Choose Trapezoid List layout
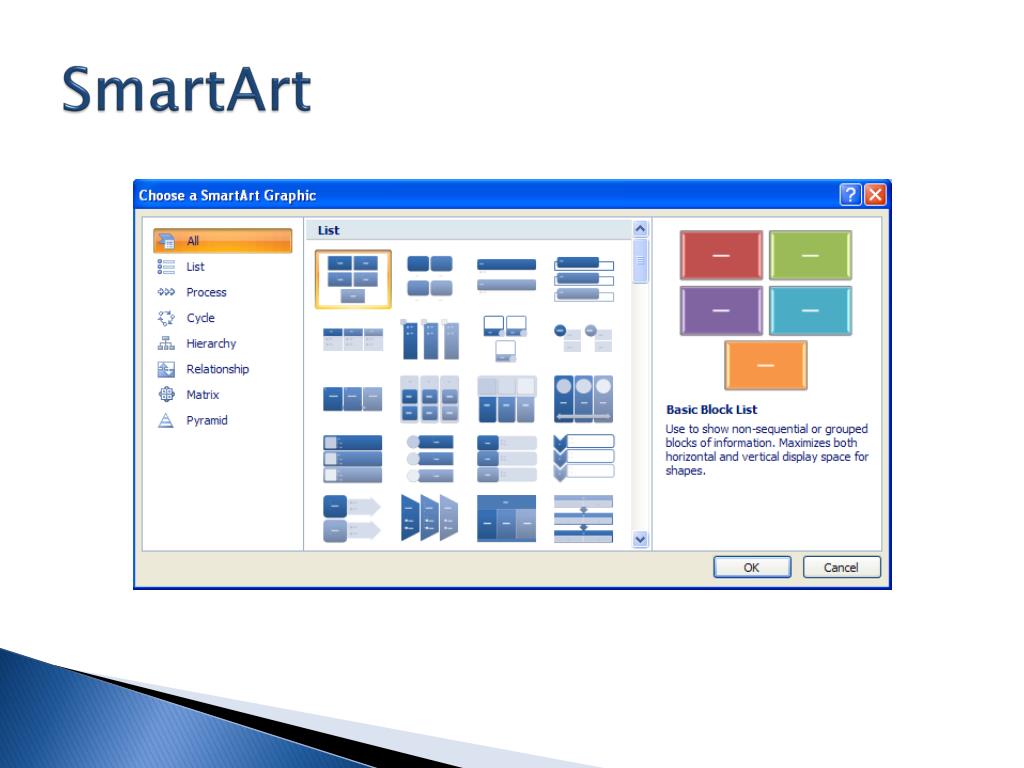1024x768 pixels. (x=430, y=518)
